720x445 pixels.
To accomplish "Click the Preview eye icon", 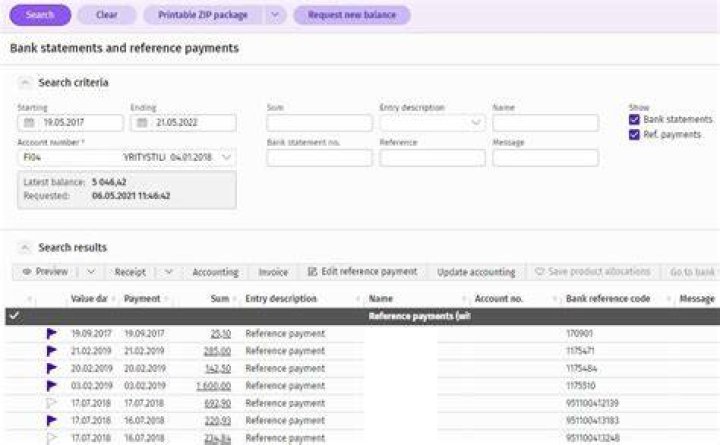I will pyautogui.click(x=27, y=272).
